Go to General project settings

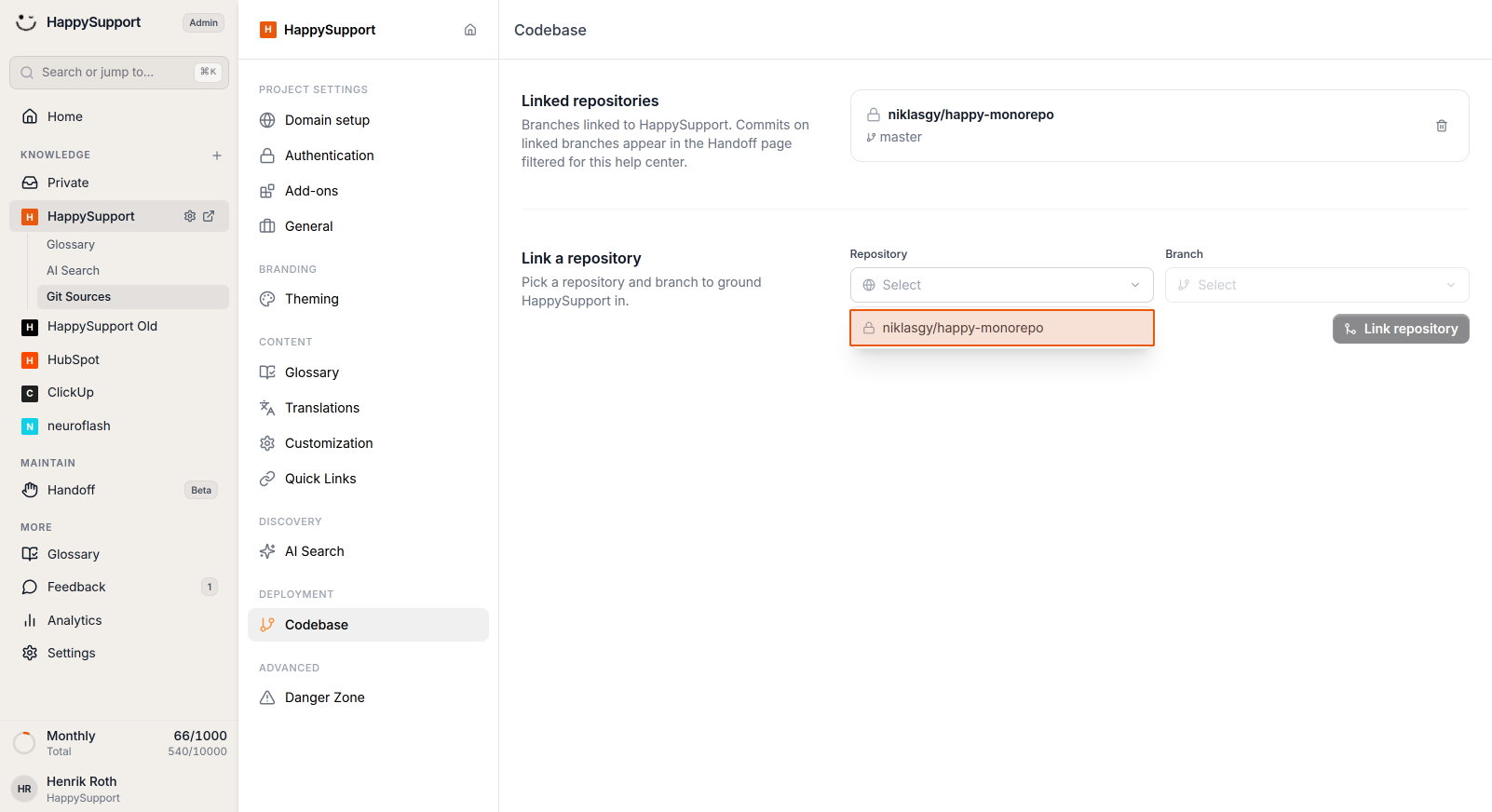pyautogui.click(x=368, y=226)
